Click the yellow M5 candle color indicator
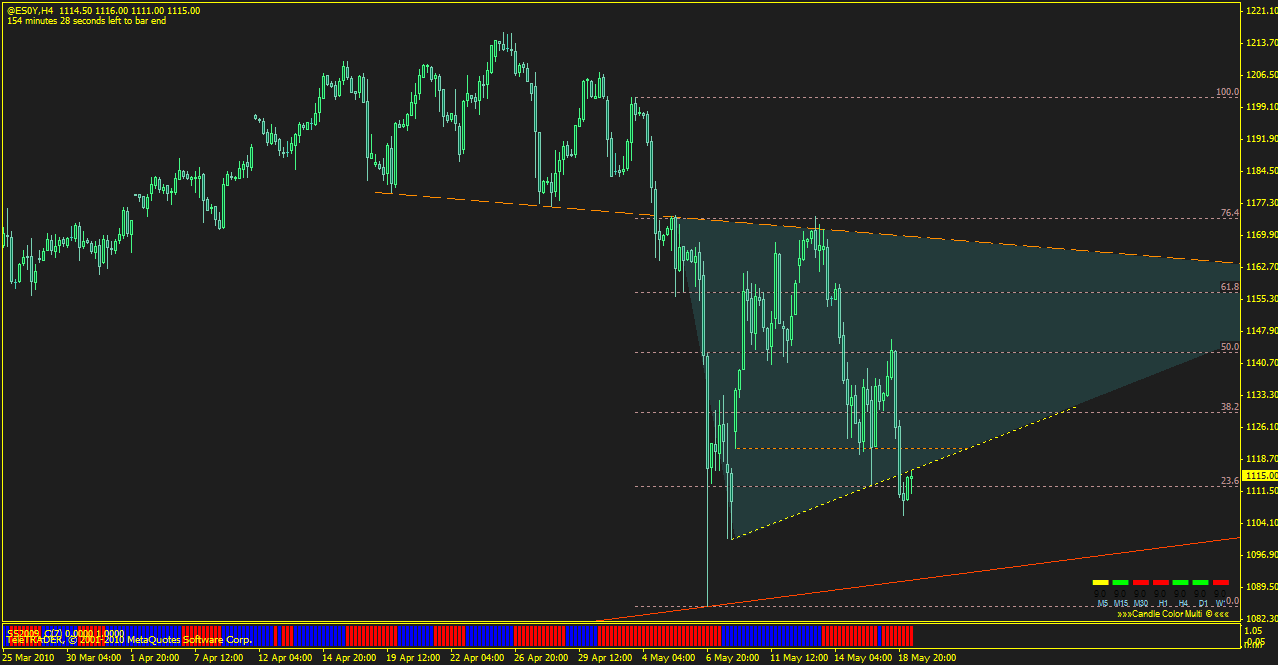The height and width of the screenshot is (665, 1278). [1100, 582]
